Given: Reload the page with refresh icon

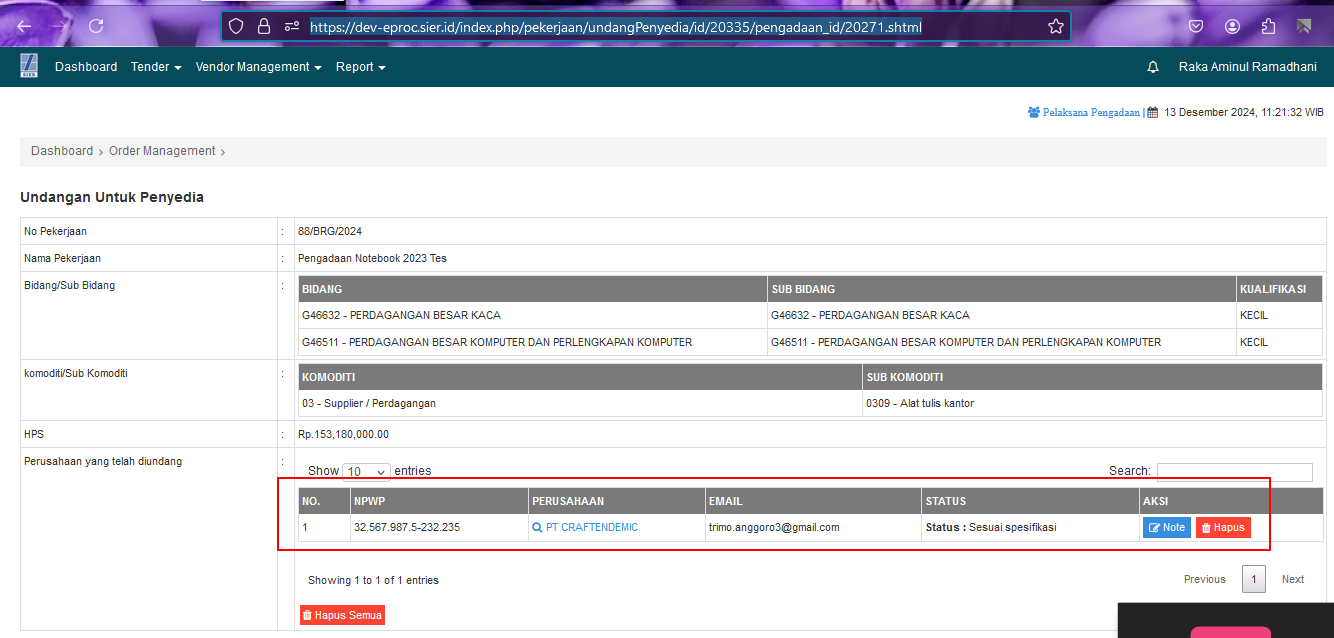Looking at the screenshot, I should point(96,26).
